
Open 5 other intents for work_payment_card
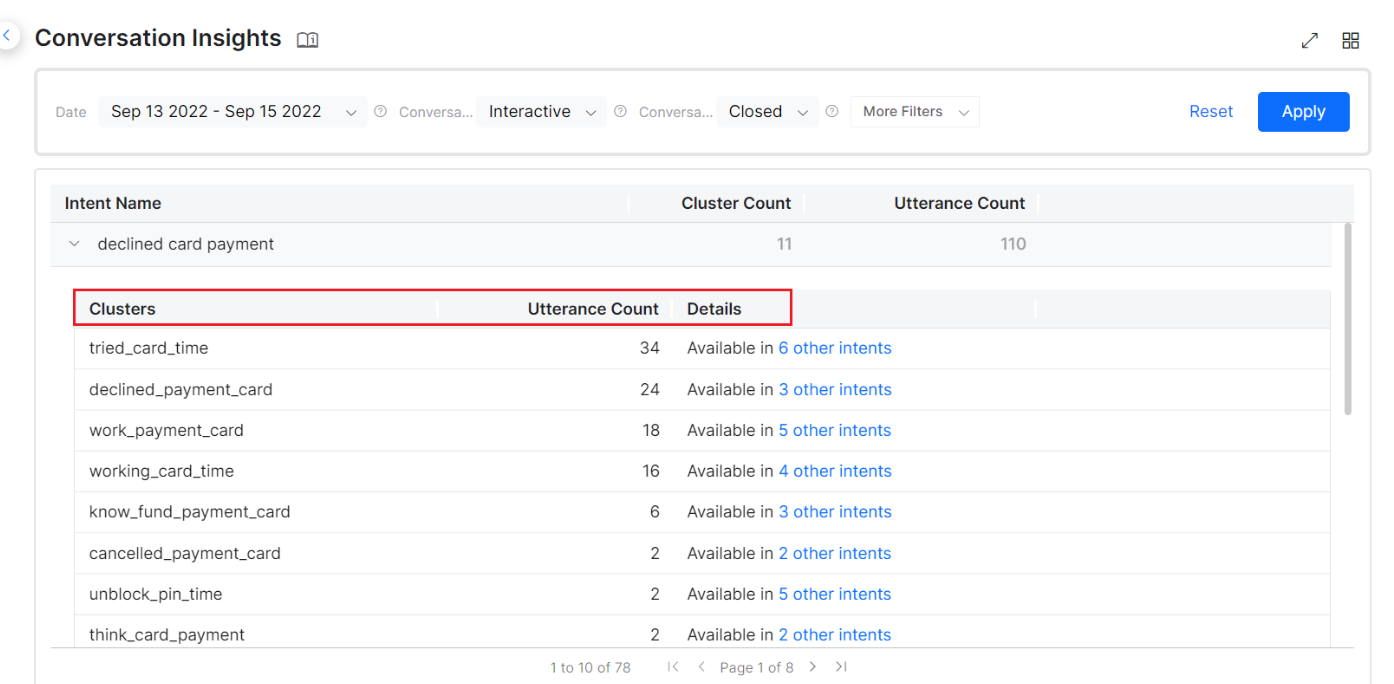pyautogui.click(x=835, y=430)
